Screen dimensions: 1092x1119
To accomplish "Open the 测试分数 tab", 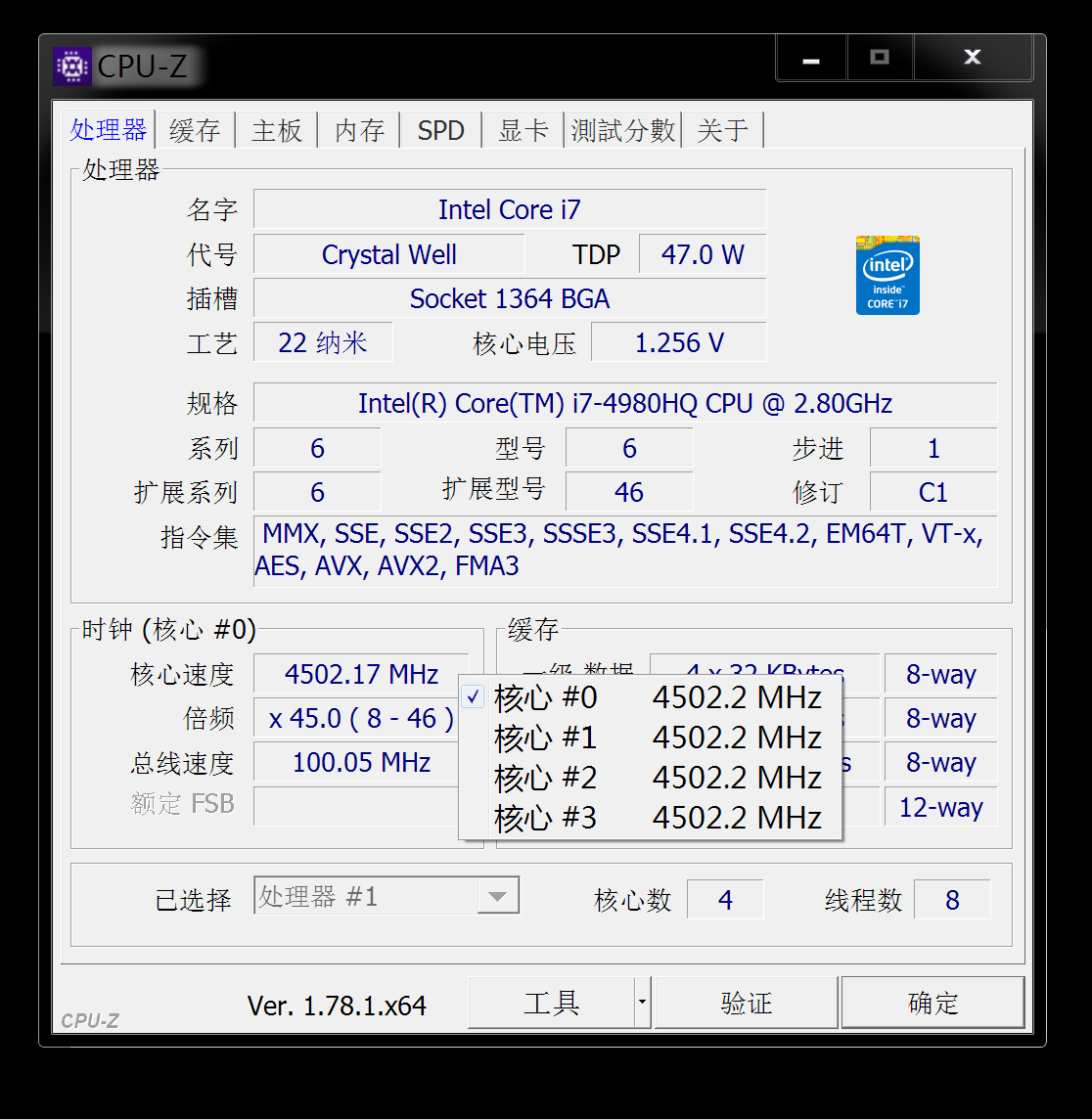I will (x=622, y=129).
